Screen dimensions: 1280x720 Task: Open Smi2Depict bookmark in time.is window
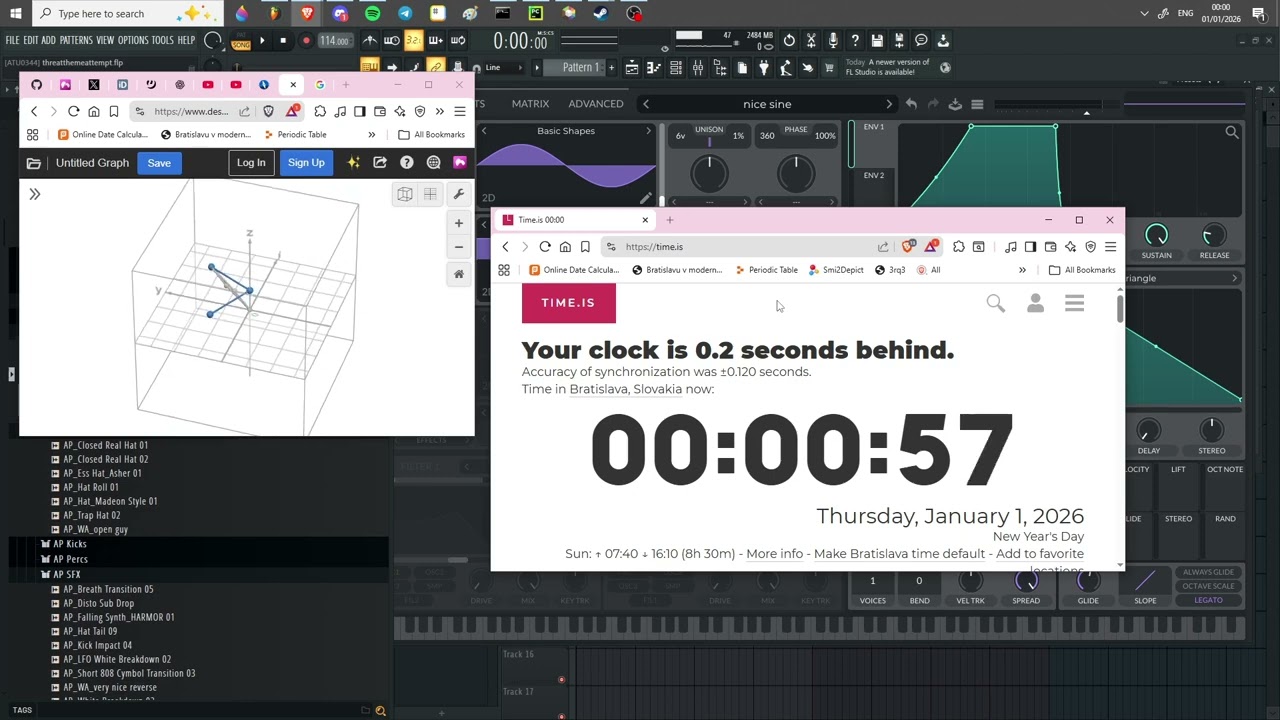coord(836,270)
